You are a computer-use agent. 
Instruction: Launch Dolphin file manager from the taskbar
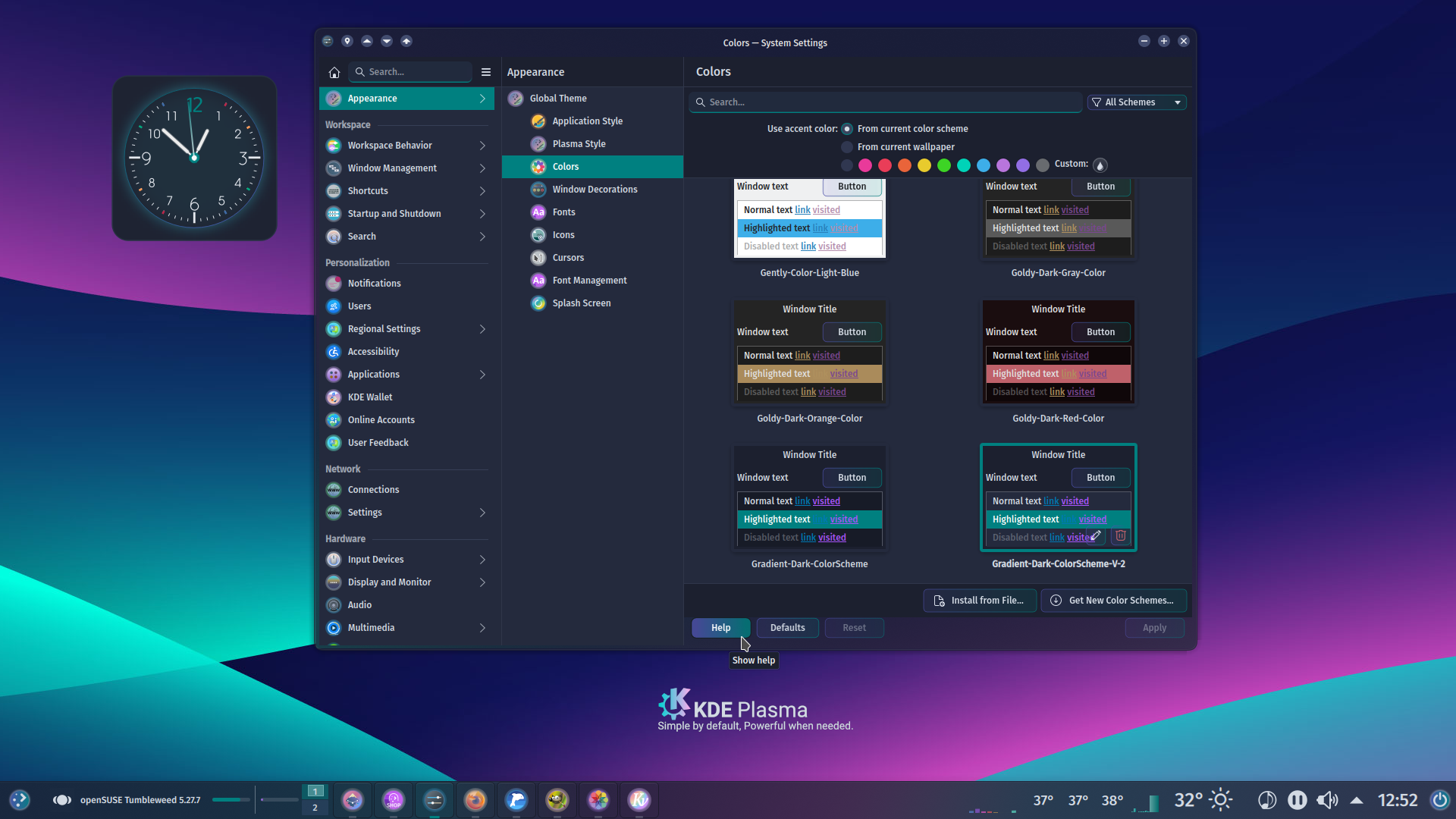point(516,799)
